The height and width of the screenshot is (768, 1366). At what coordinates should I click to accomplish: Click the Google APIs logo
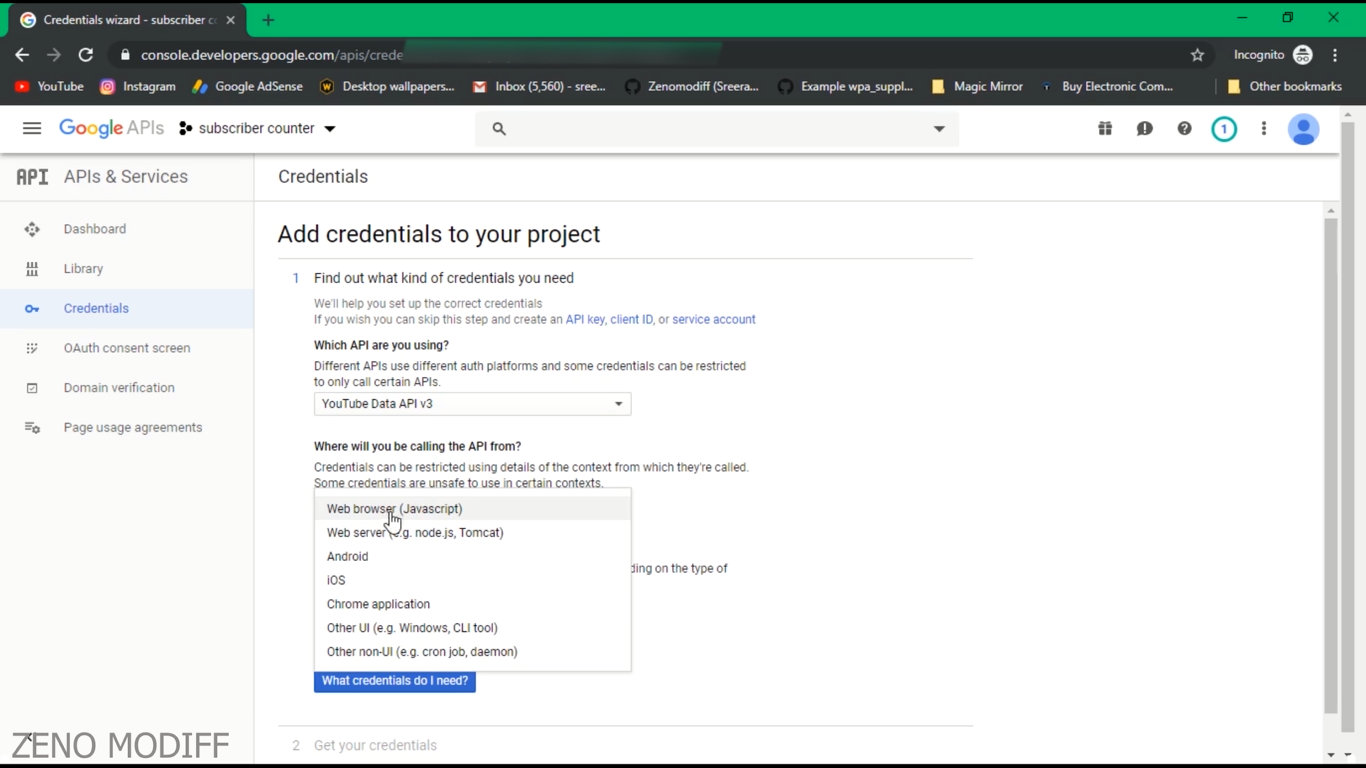[x=111, y=128]
